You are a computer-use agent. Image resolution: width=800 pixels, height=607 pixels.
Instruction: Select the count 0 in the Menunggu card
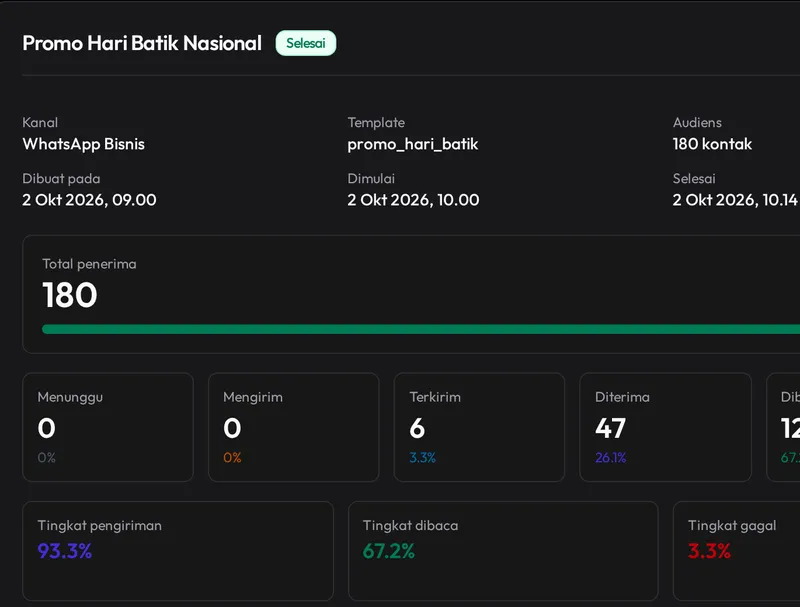tap(46, 428)
